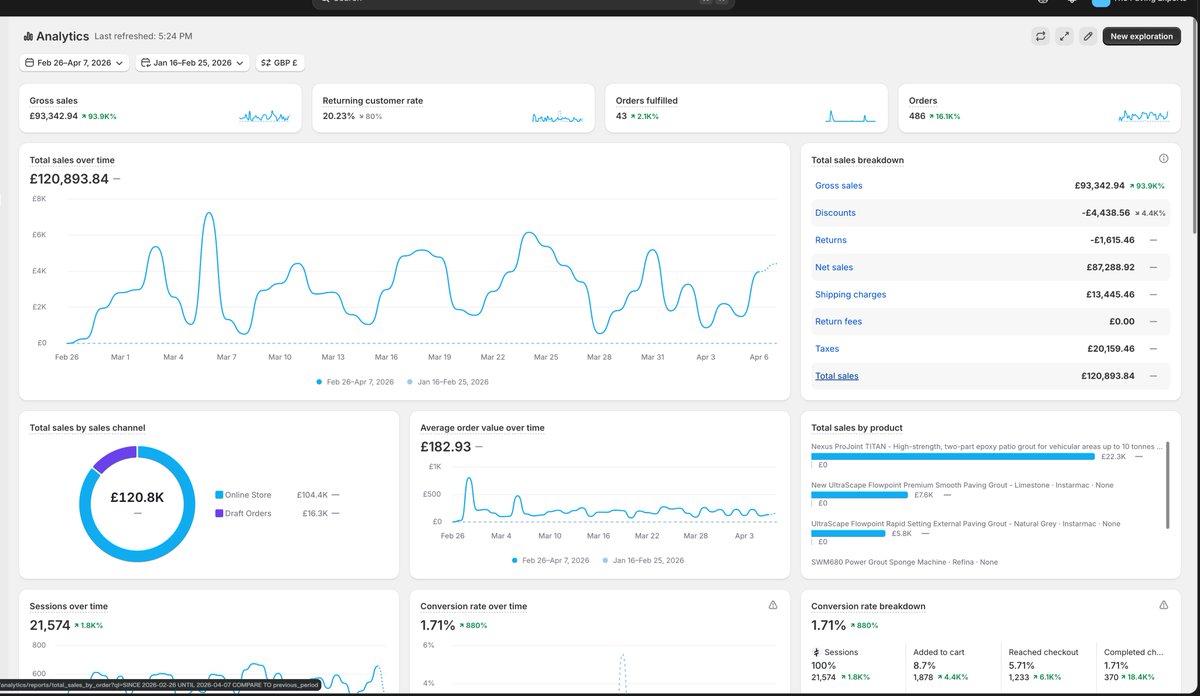Click the auto-refresh icon button

(1040, 36)
